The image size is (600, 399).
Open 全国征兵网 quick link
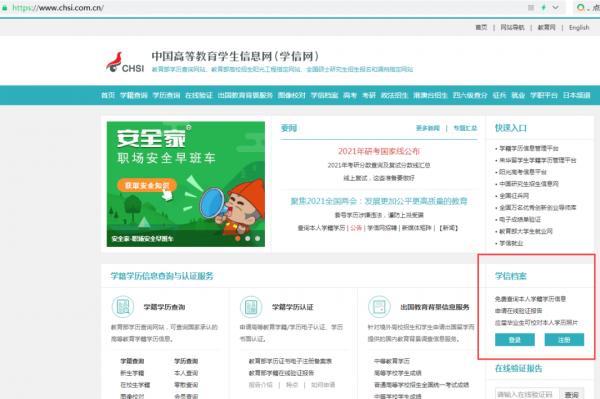click(514, 196)
